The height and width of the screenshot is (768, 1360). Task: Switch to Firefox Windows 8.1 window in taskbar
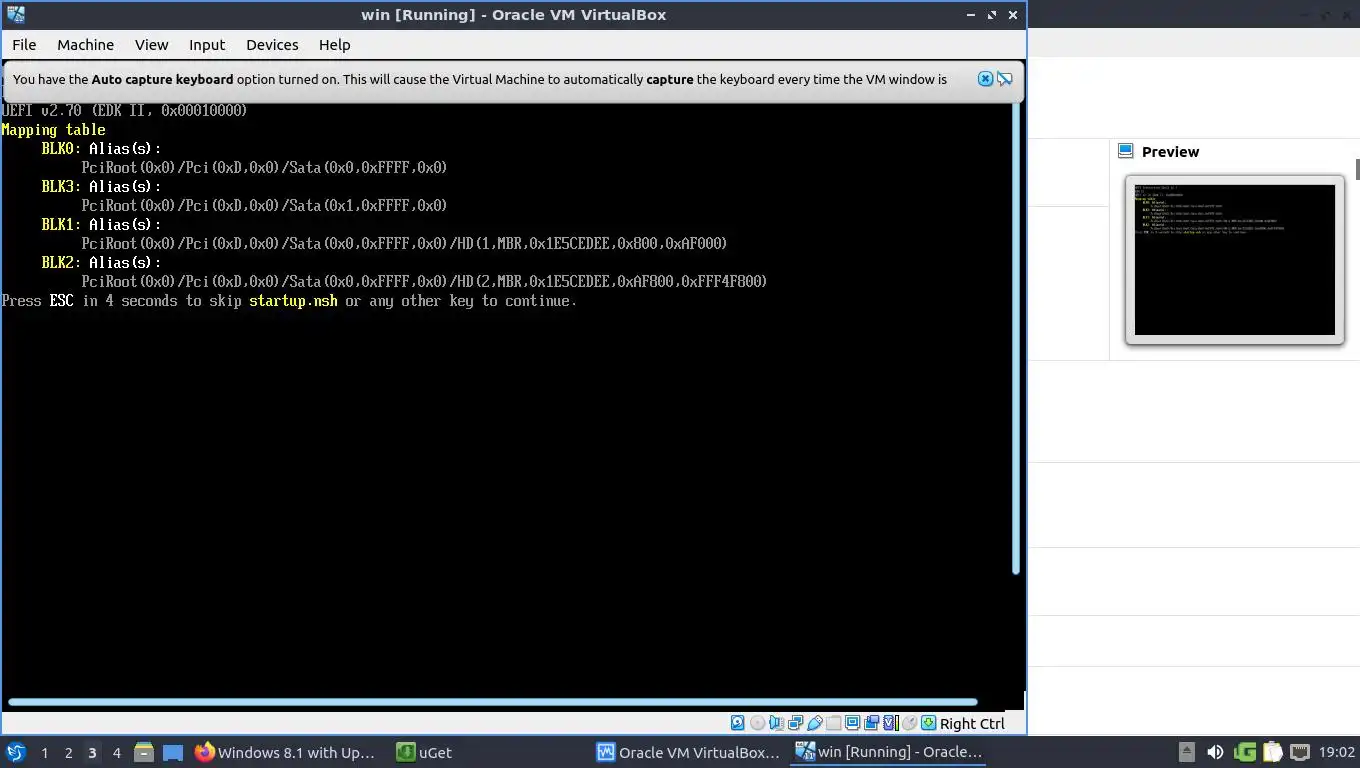(286, 752)
